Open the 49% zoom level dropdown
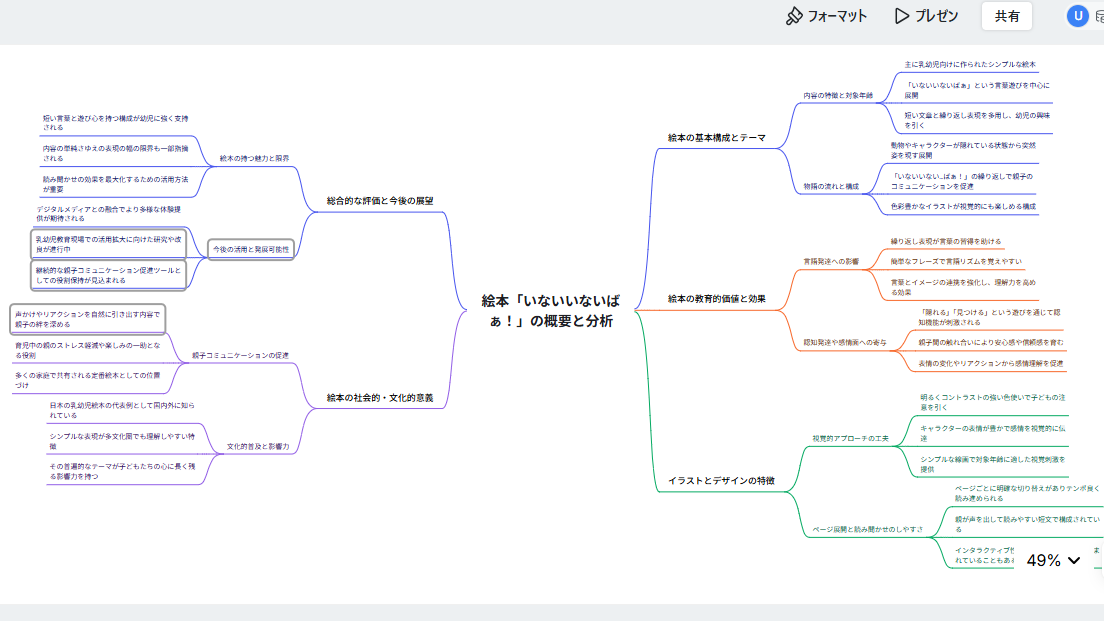Image resolution: width=1104 pixels, height=621 pixels. [1054, 561]
